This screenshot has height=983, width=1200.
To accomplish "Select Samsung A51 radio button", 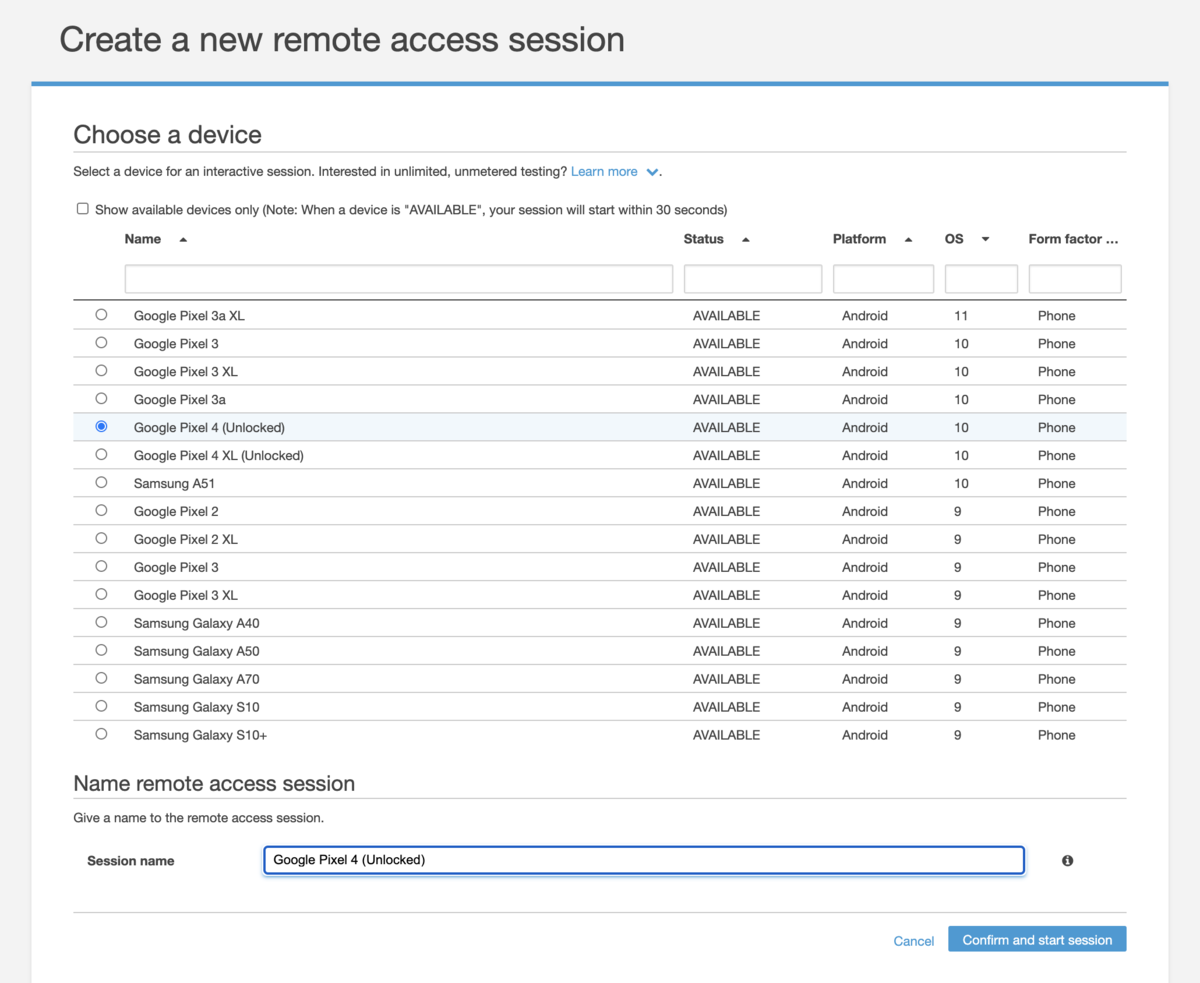I will pos(101,483).
